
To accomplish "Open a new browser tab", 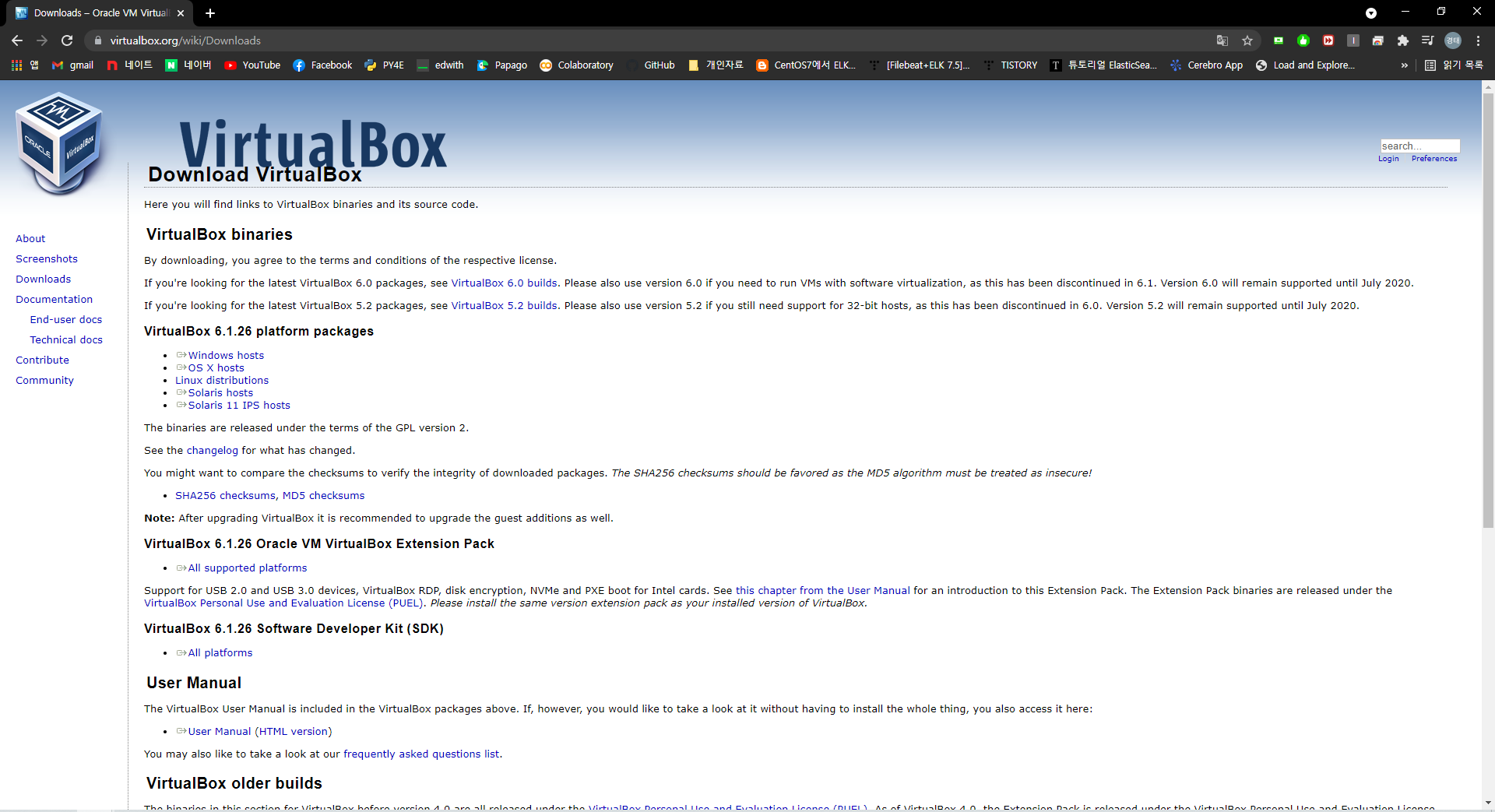I will point(210,13).
